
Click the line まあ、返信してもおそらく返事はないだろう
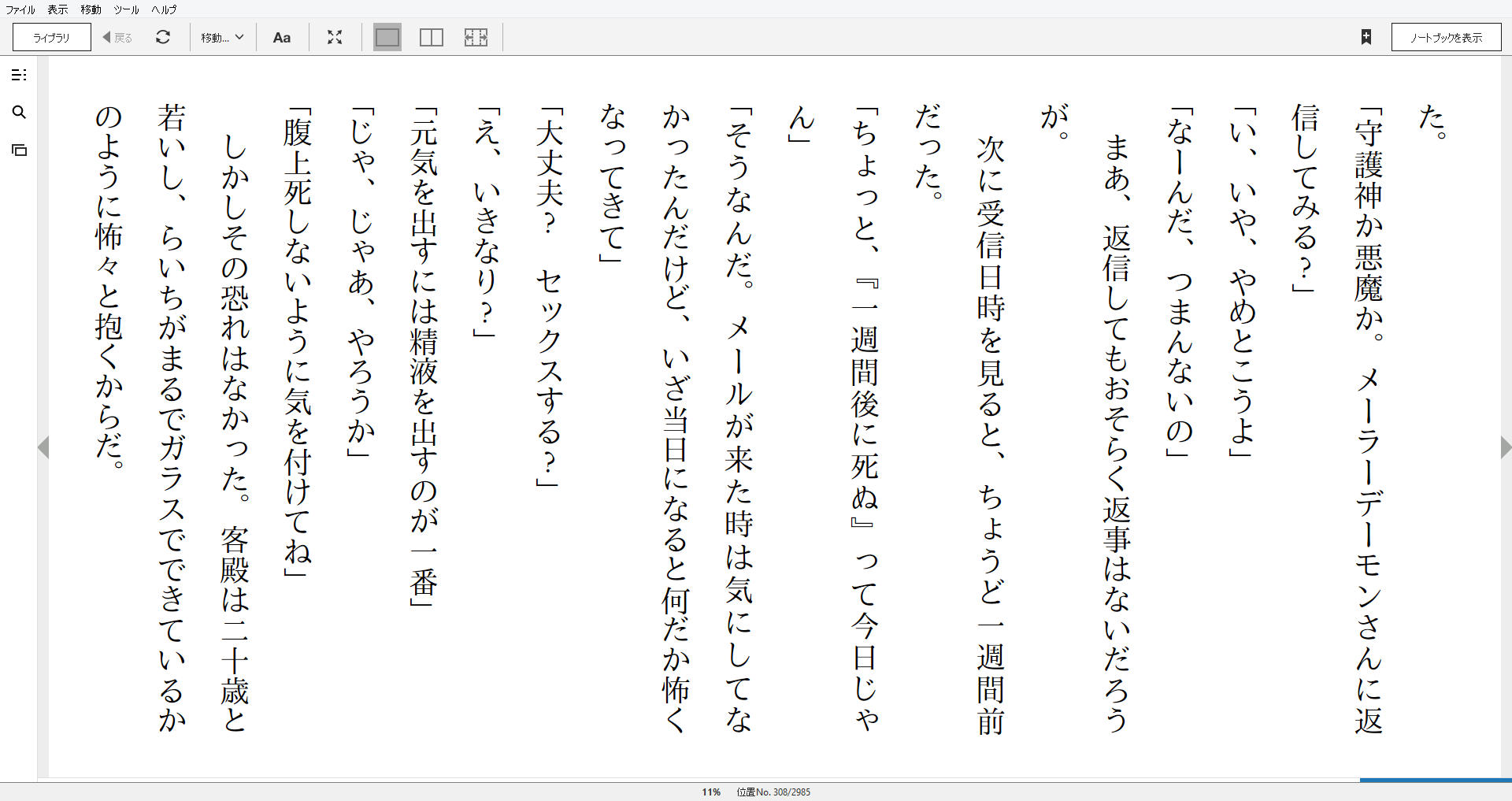(x=1117, y=433)
